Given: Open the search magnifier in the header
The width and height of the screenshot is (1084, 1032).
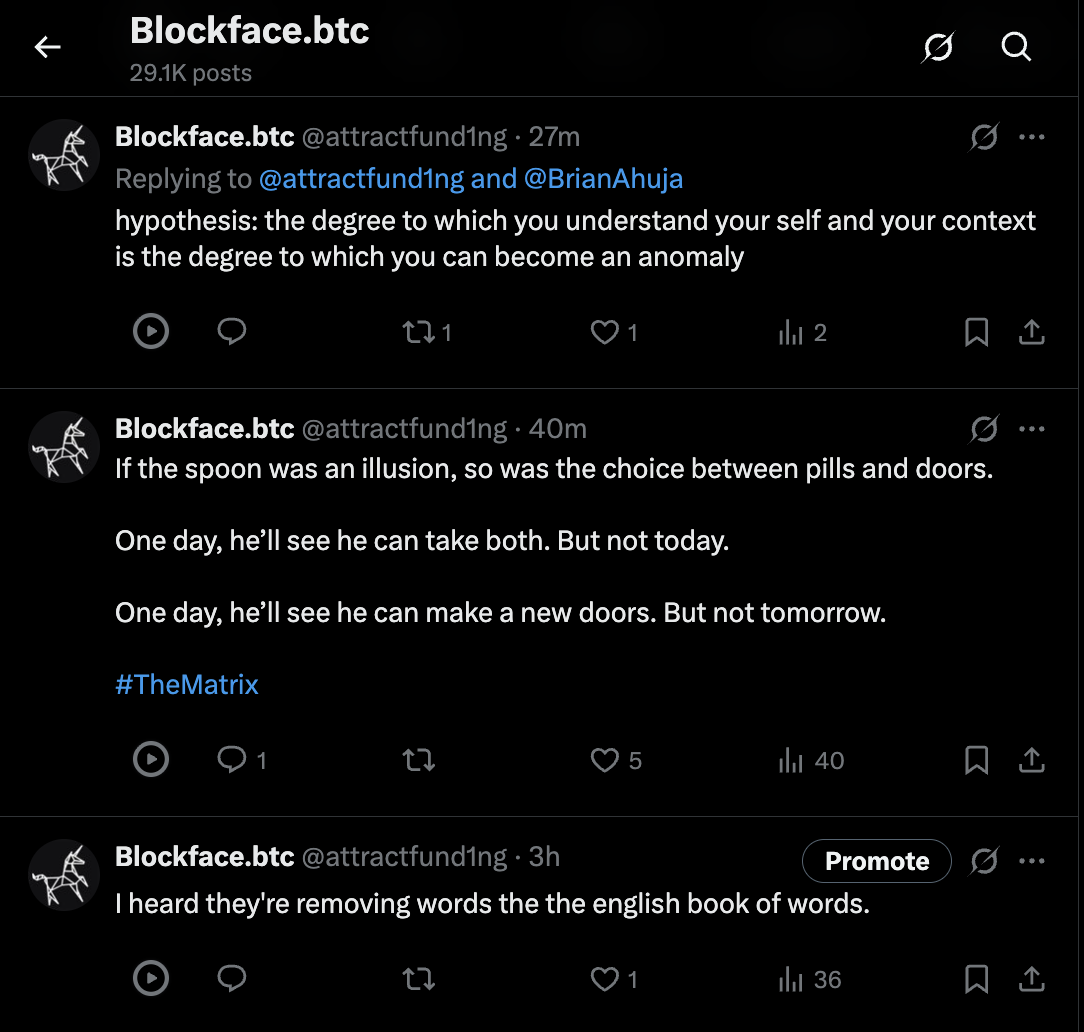Looking at the screenshot, I should (x=1016, y=47).
